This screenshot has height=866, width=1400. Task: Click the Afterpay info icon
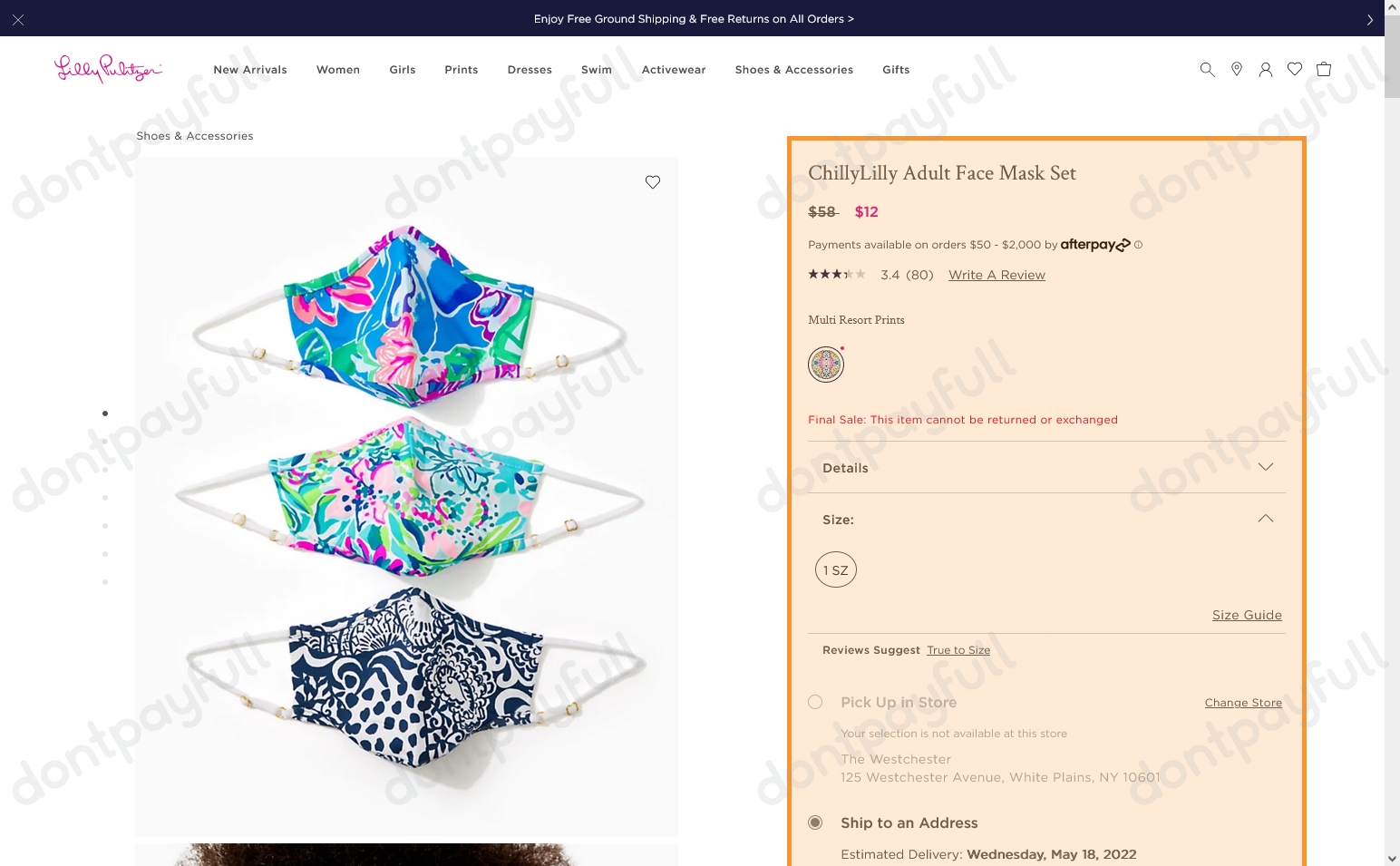(1138, 244)
